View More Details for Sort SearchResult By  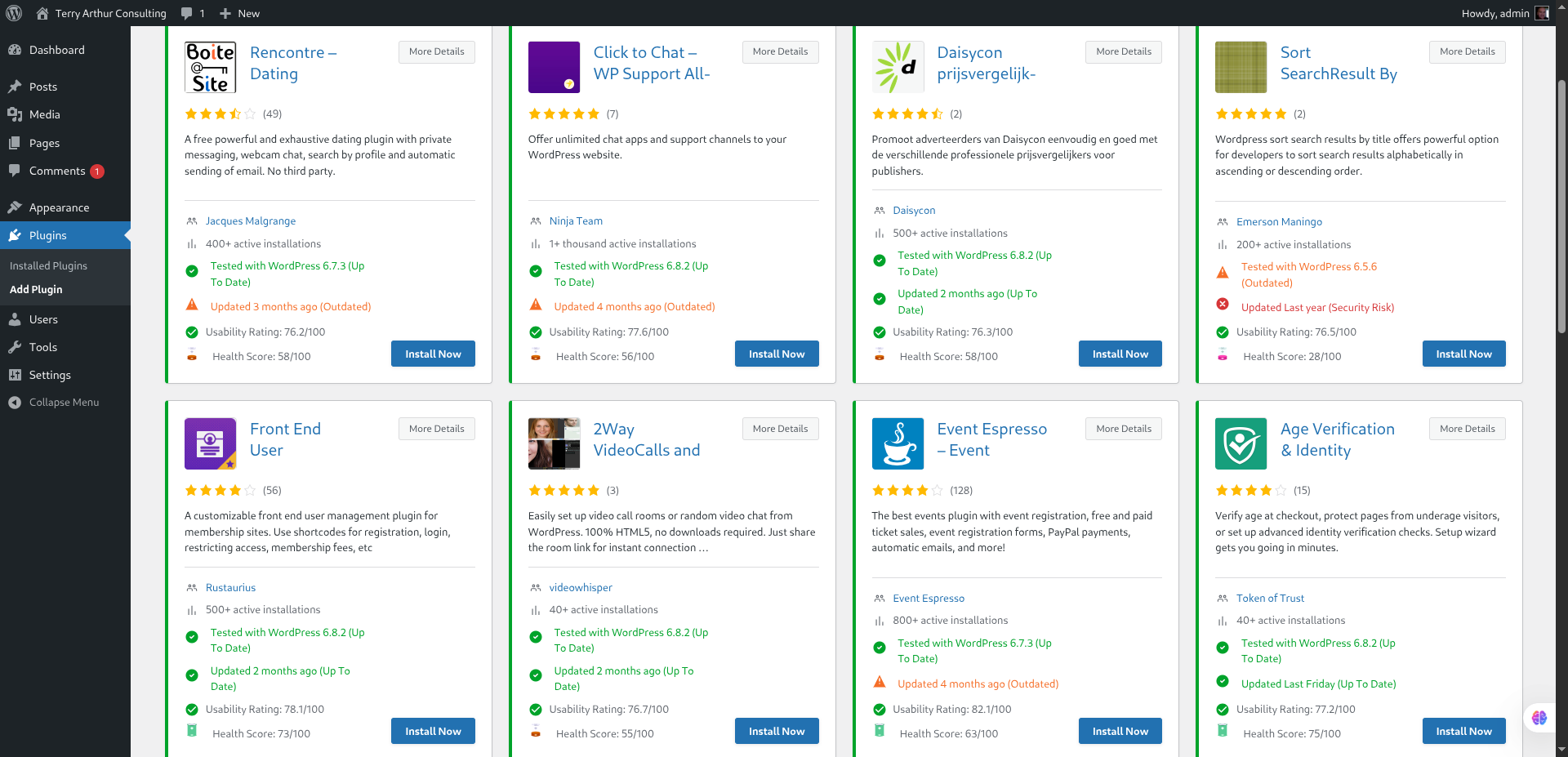[1468, 51]
